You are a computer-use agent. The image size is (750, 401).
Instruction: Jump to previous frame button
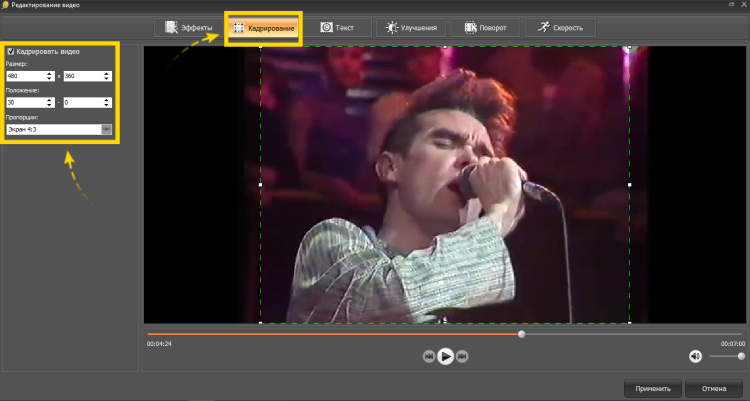tap(429, 356)
